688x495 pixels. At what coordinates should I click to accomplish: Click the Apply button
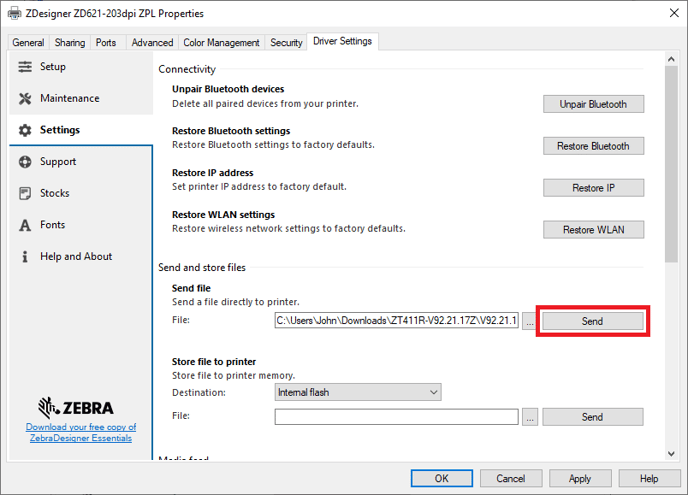[580, 478]
